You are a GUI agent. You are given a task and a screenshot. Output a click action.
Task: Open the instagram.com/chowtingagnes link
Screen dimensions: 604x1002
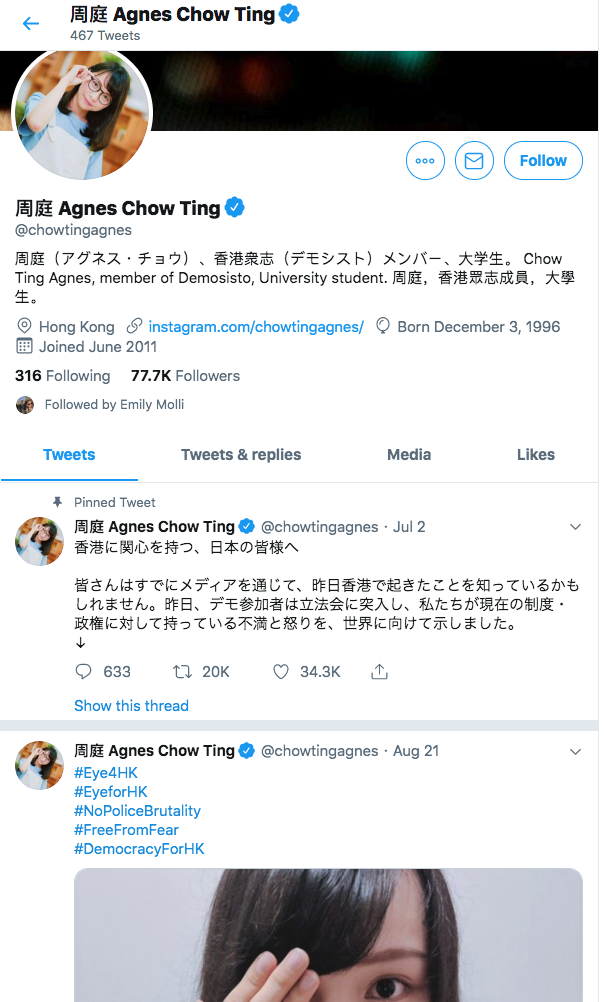(256, 327)
